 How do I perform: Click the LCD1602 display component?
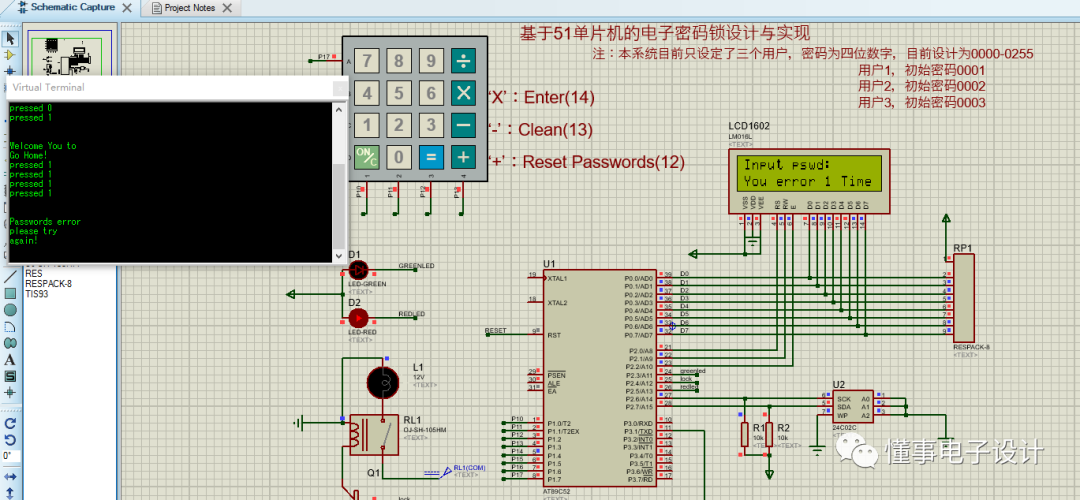coord(809,182)
